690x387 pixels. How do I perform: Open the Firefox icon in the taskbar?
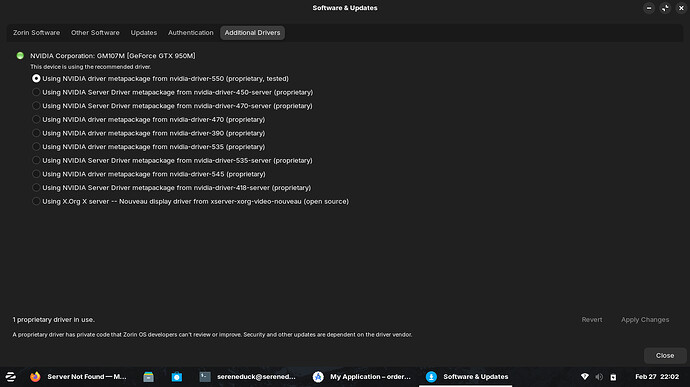[35, 377]
